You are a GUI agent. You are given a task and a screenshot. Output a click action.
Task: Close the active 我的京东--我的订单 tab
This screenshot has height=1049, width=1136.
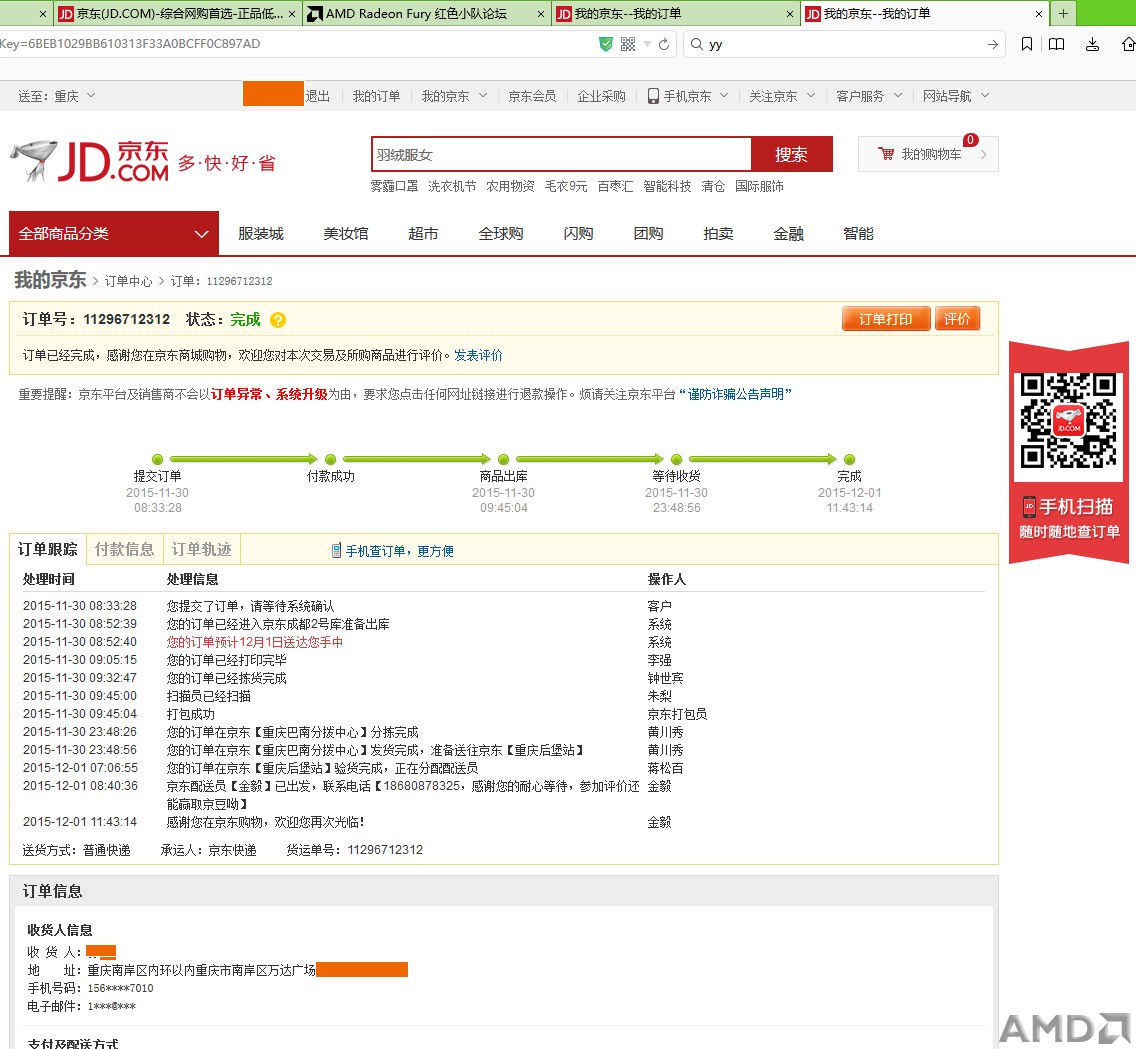(1039, 14)
